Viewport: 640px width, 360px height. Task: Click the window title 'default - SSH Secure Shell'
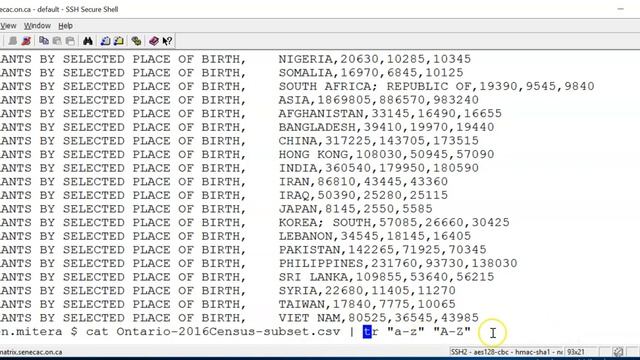tap(78, 9)
